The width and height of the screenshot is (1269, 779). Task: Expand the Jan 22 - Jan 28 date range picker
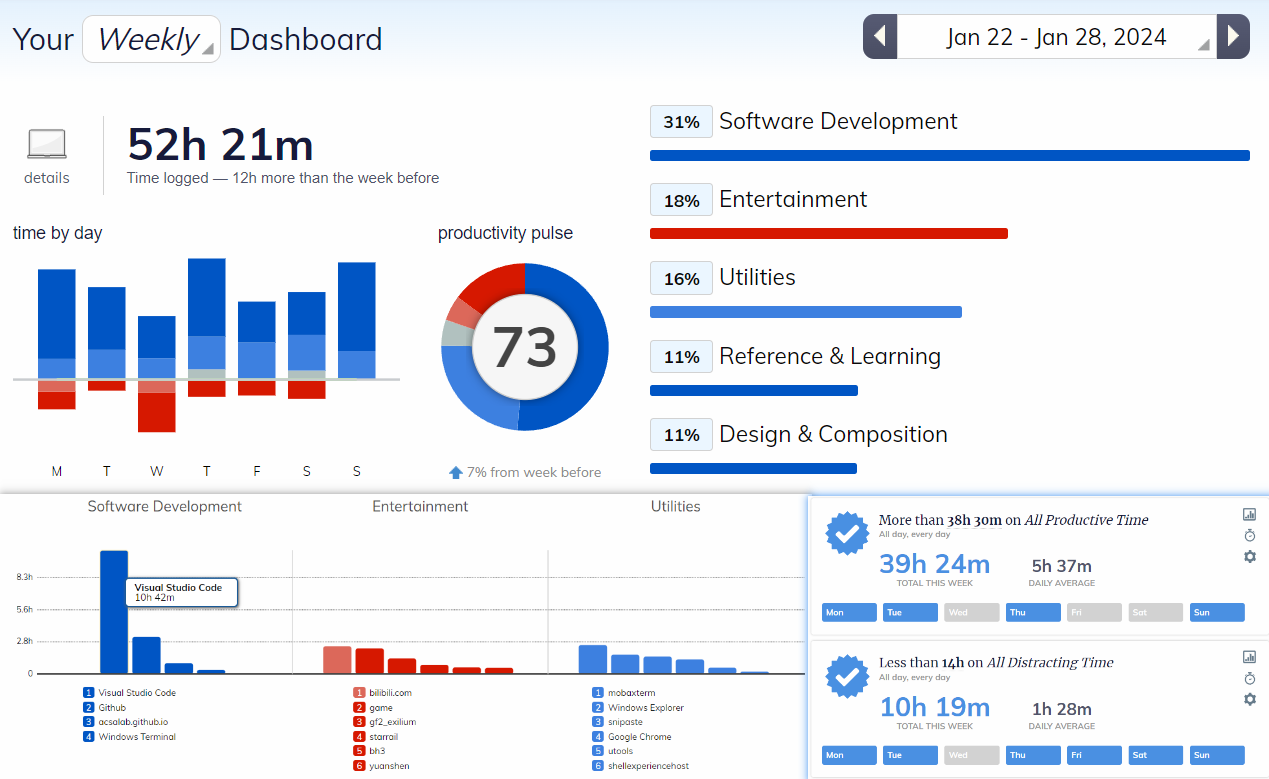(x=1056, y=37)
